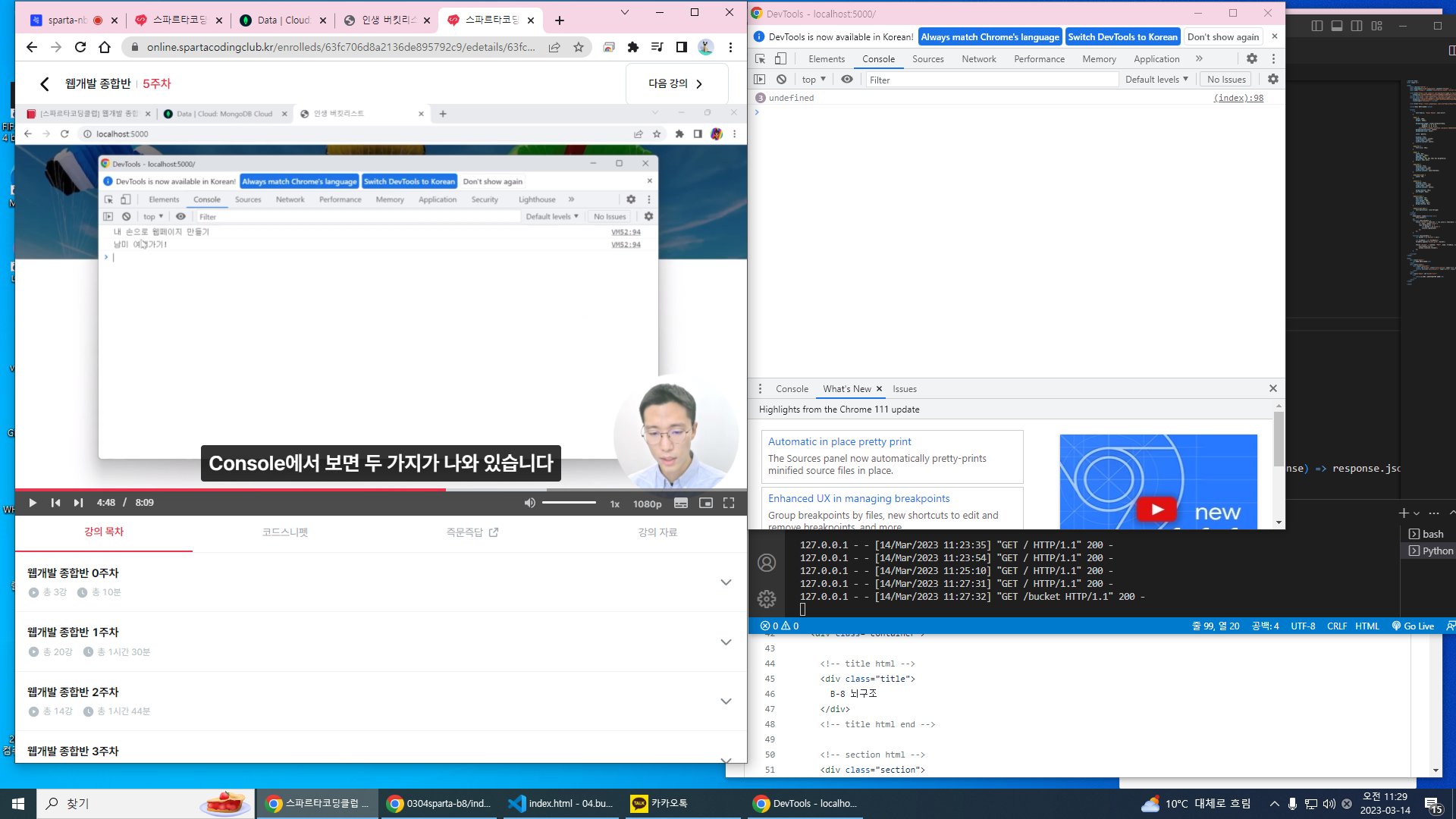Select the bash terminal in VS Code
The width and height of the screenshot is (1456, 819).
tap(1427, 534)
